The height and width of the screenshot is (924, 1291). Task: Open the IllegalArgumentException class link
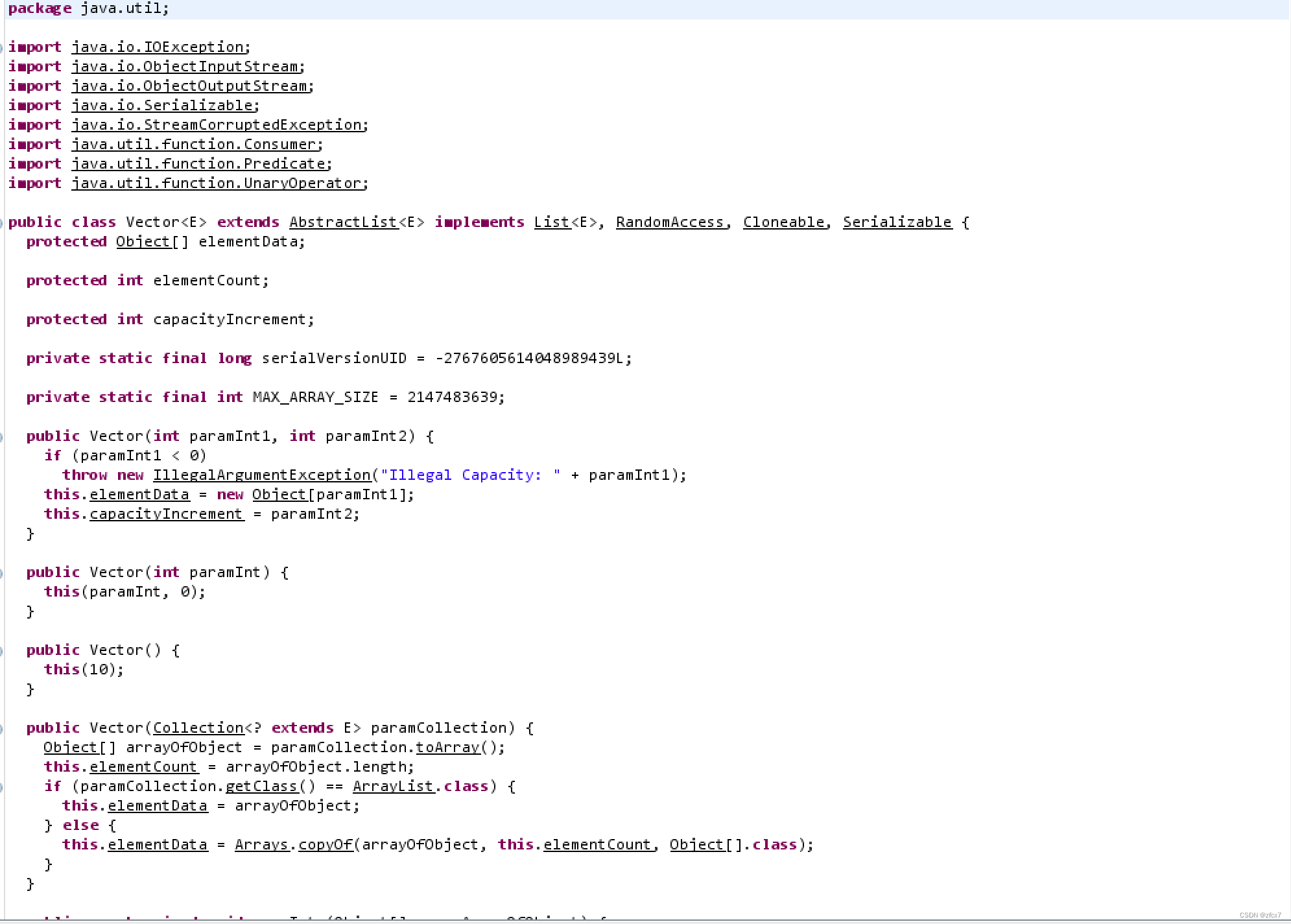[261, 475]
